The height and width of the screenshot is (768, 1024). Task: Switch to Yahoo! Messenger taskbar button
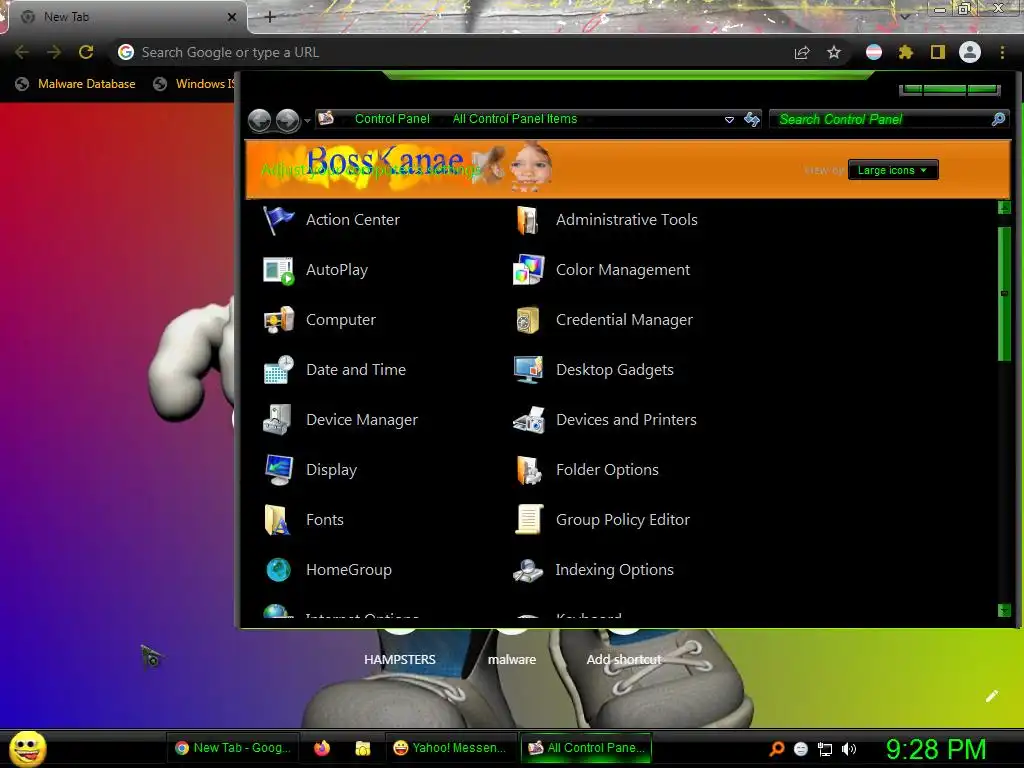point(450,748)
